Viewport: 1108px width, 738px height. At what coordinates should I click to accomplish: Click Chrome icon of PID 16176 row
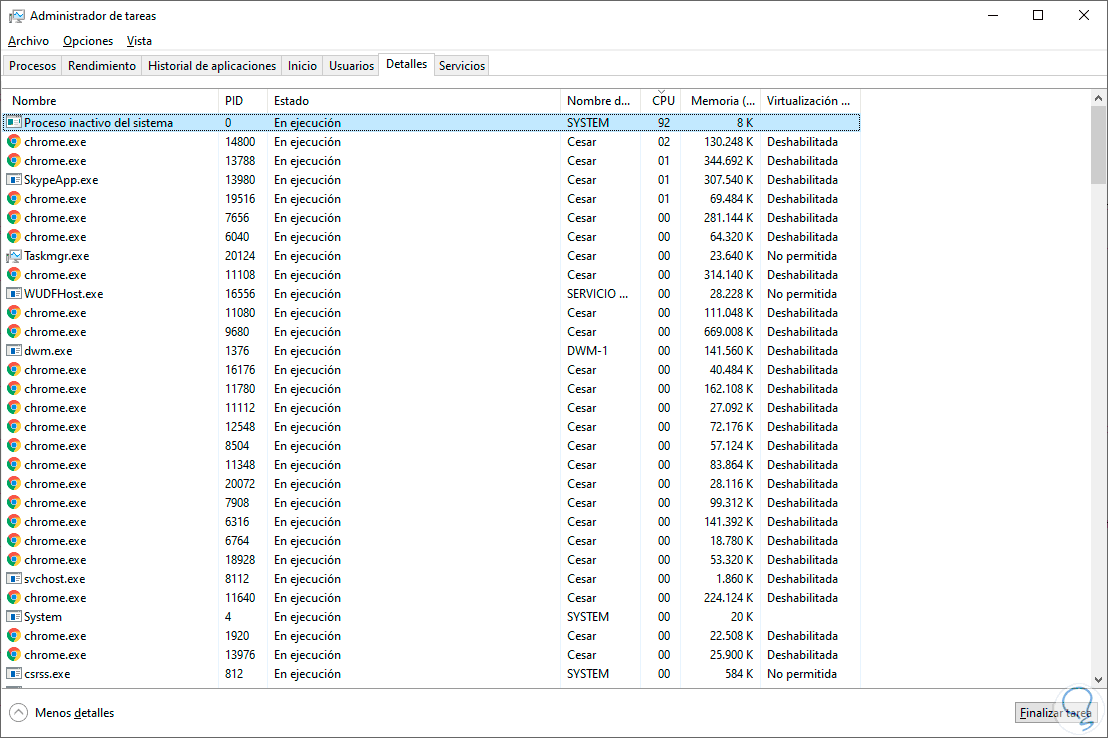(13, 370)
